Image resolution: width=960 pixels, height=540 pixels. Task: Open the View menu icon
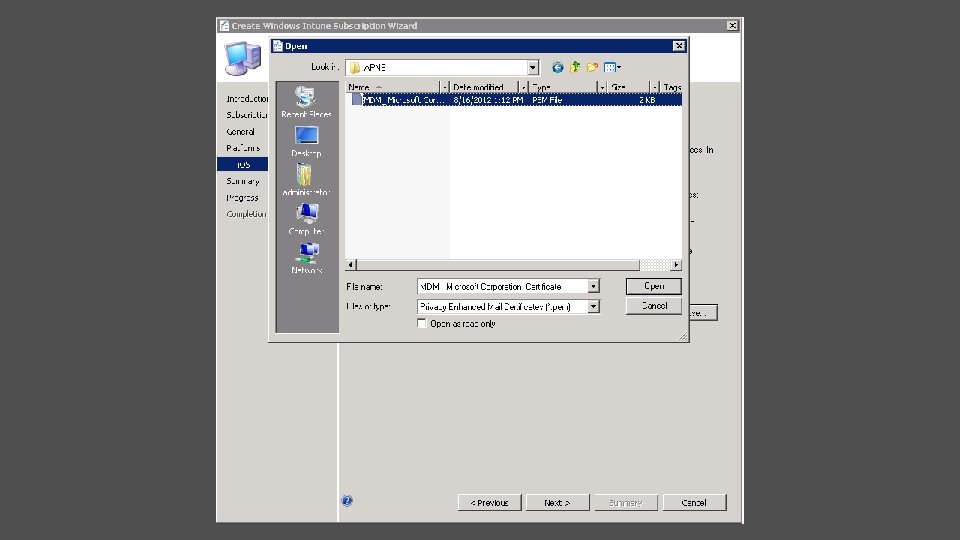[612, 67]
